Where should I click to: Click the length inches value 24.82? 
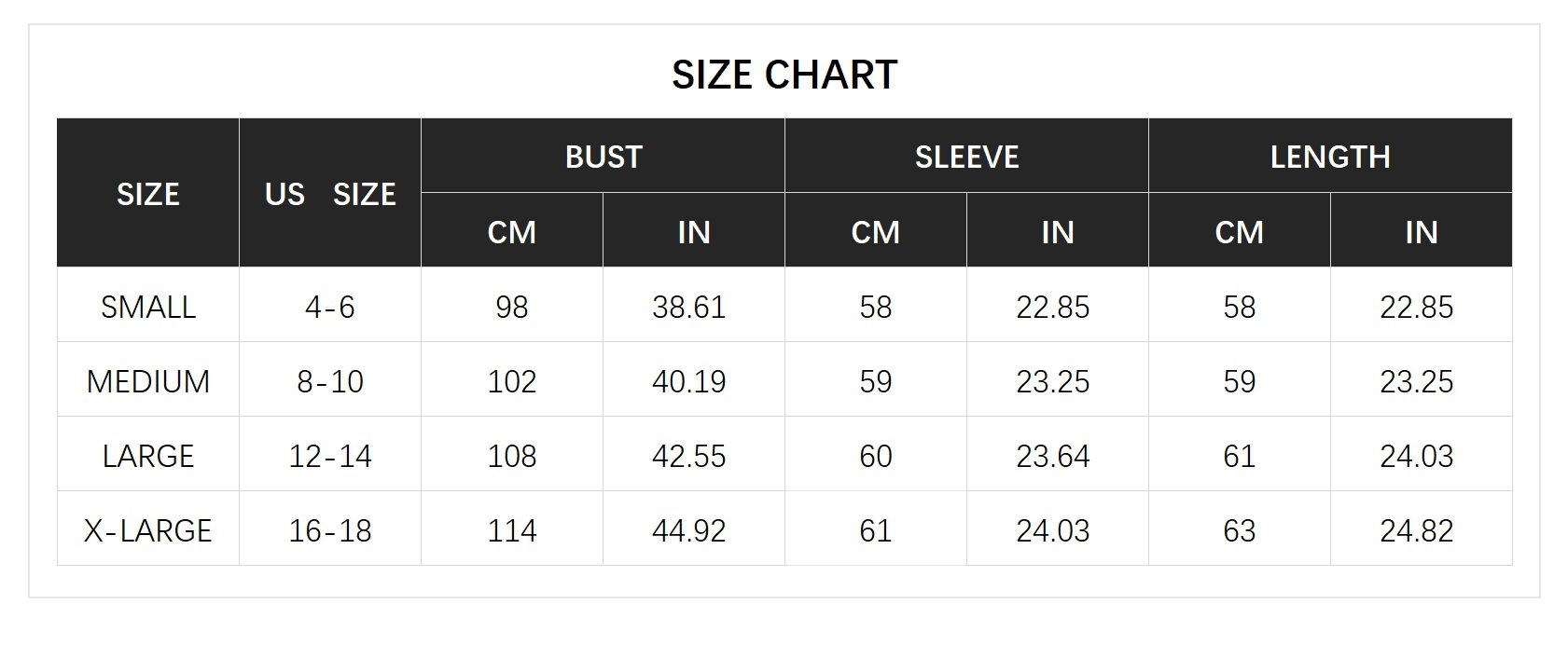pos(1416,530)
